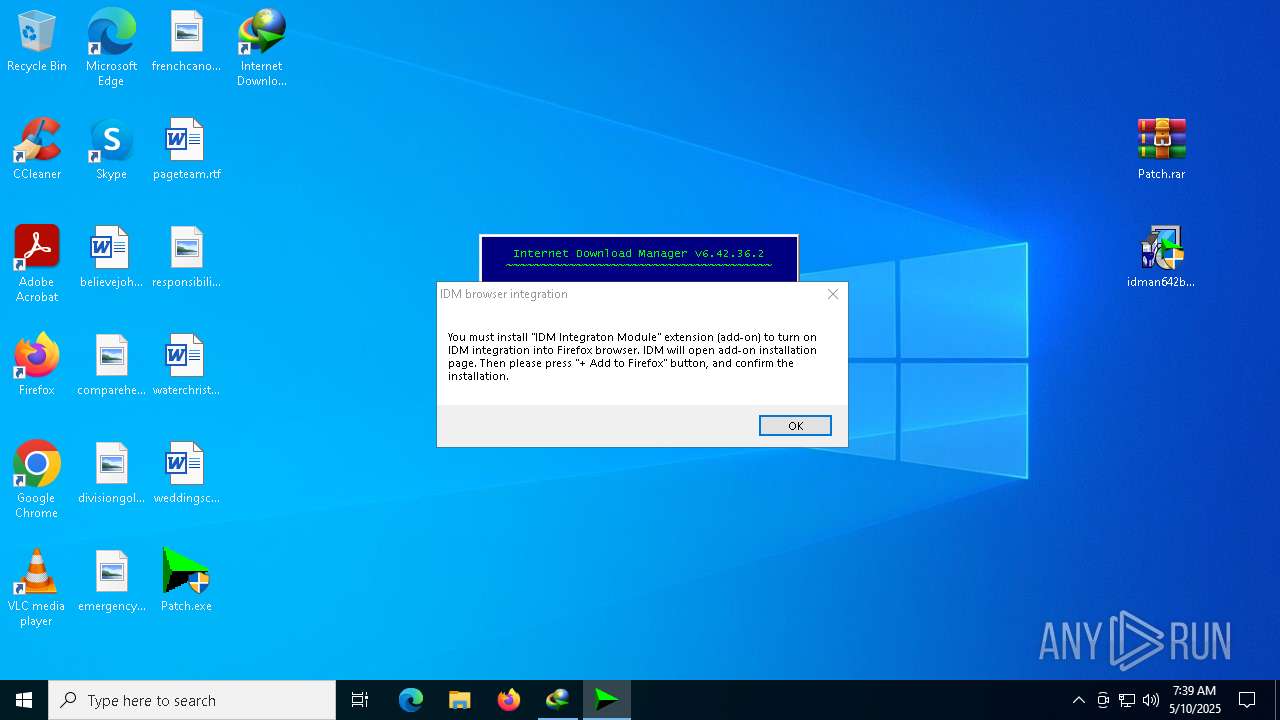1280x720 pixels.
Task: Click the Meet Now tray icon
Action: [x=1103, y=700]
